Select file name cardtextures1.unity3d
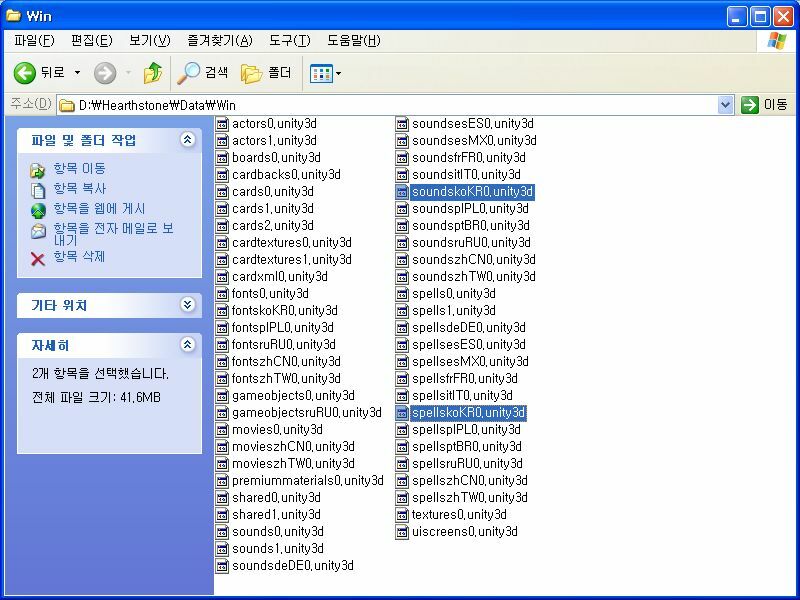This screenshot has width=800, height=600. pyautogui.click(x=292, y=260)
